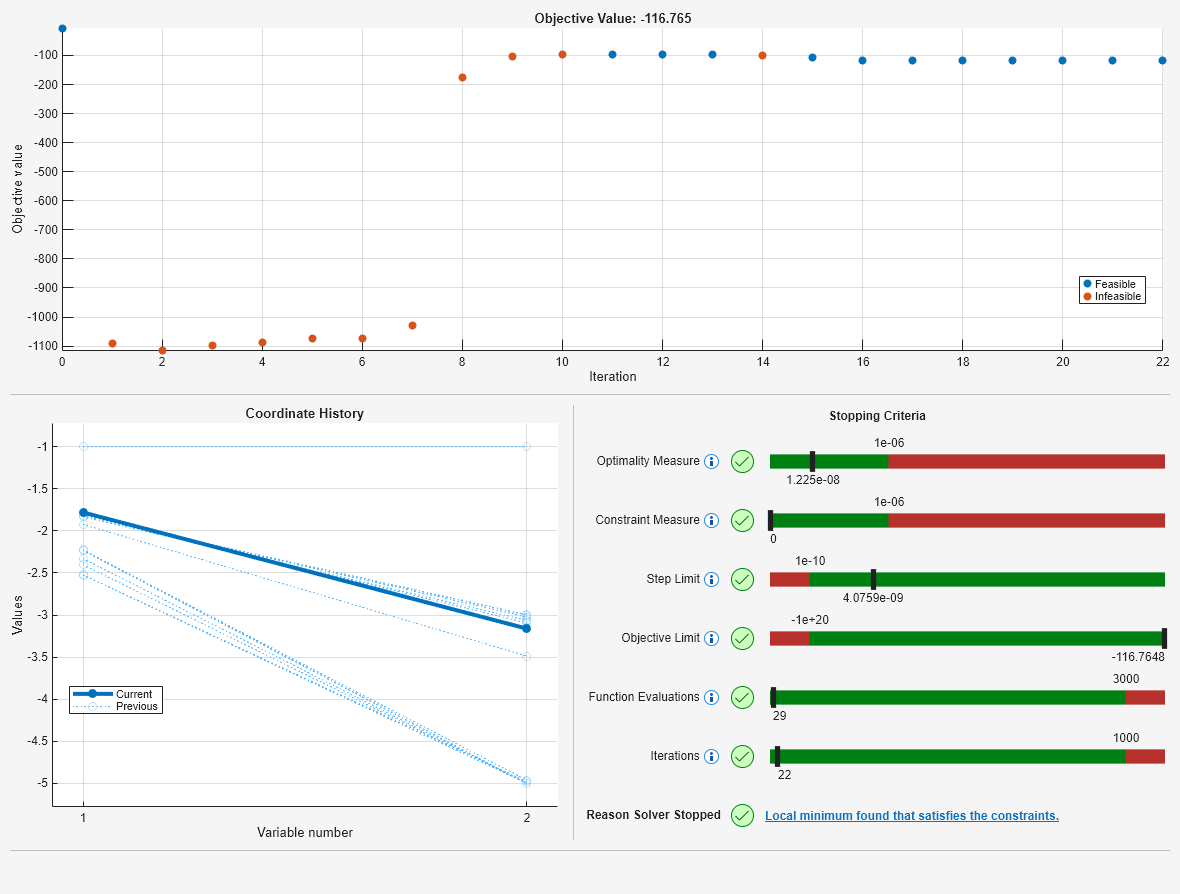Click the green check beside Reason Solver Stopped
This screenshot has height=894, width=1180.
742,816
